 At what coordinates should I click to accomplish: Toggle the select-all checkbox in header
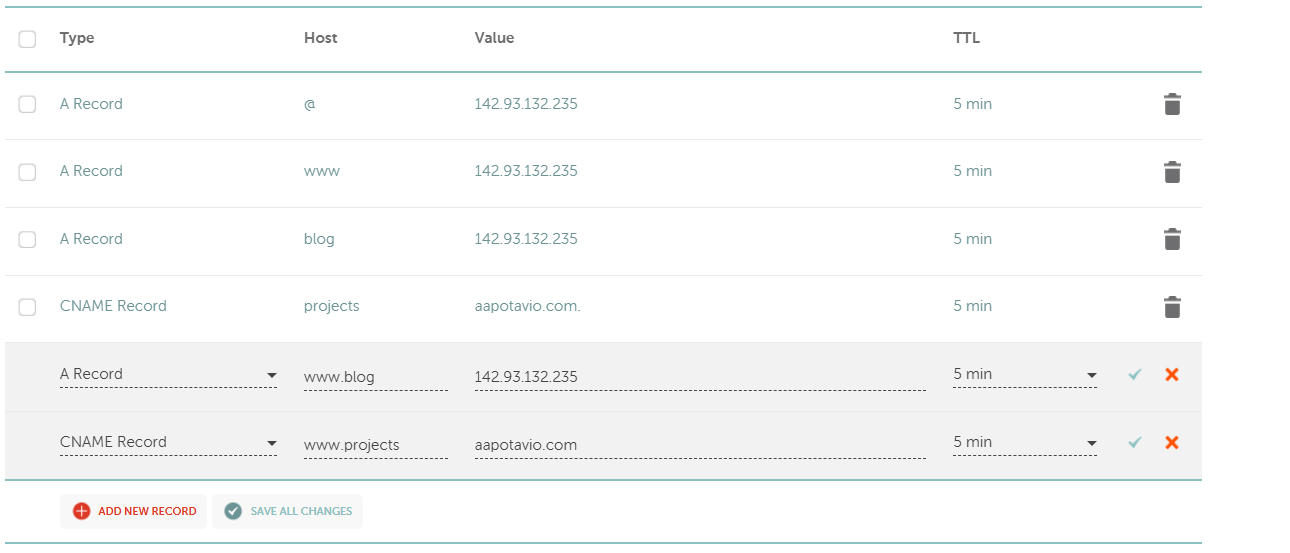[x=27, y=39]
